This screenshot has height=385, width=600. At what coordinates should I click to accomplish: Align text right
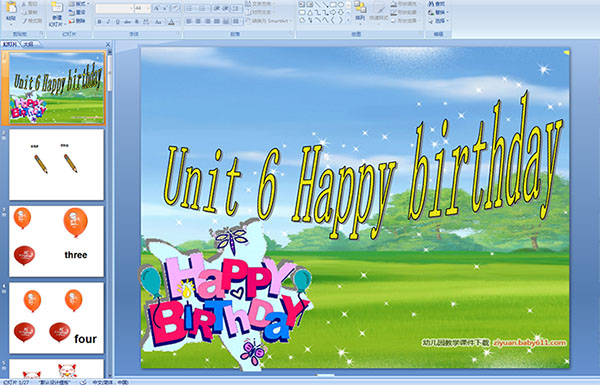[x=207, y=21]
